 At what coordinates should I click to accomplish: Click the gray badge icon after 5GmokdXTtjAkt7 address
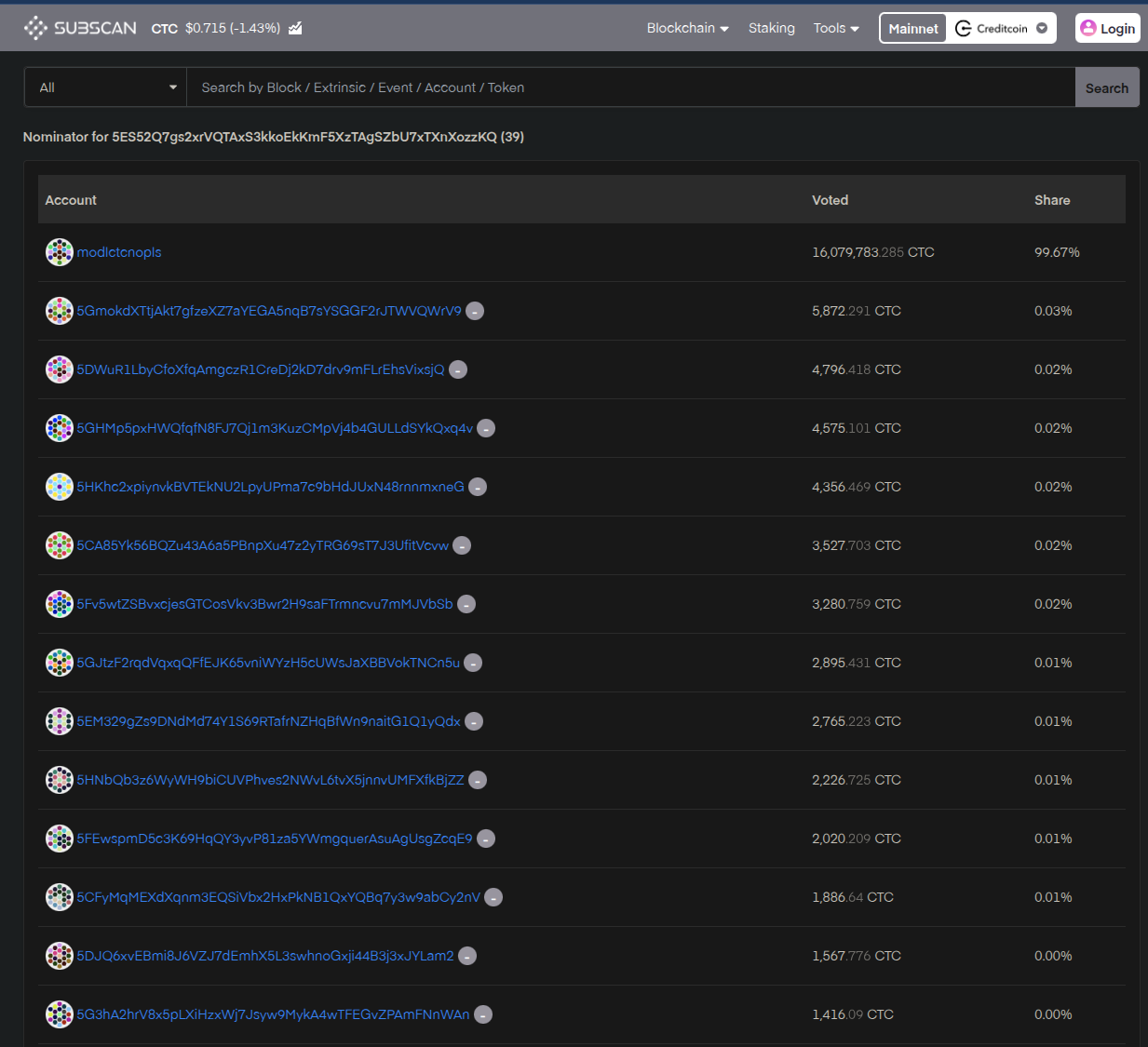(x=475, y=311)
